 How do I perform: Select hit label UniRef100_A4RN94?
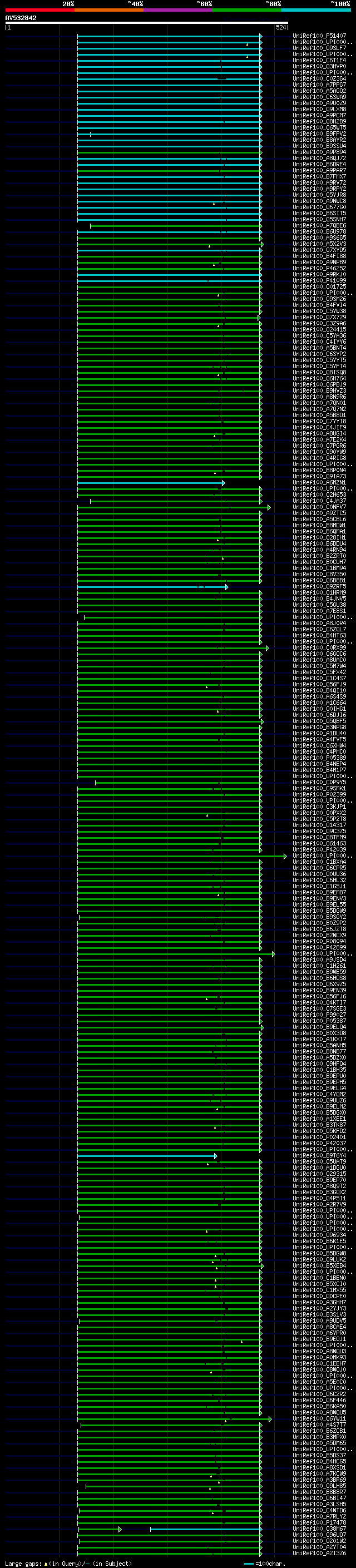pyautogui.click(x=319, y=550)
